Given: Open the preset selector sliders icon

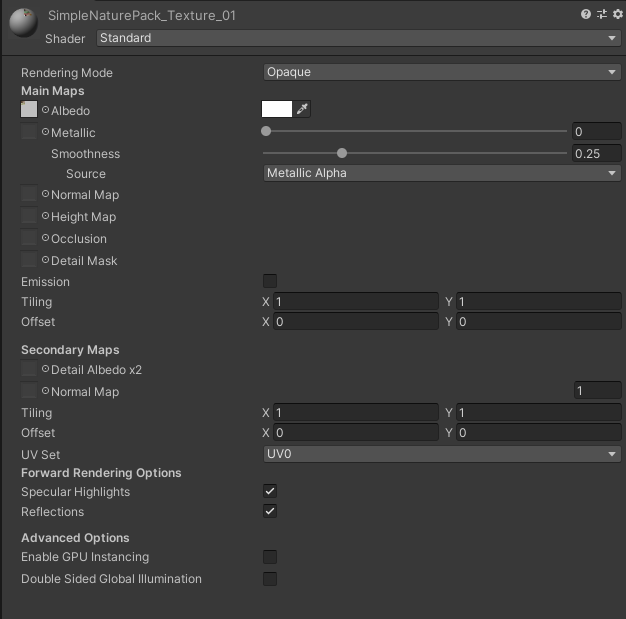Looking at the screenshot, I should tap(602, 14).
